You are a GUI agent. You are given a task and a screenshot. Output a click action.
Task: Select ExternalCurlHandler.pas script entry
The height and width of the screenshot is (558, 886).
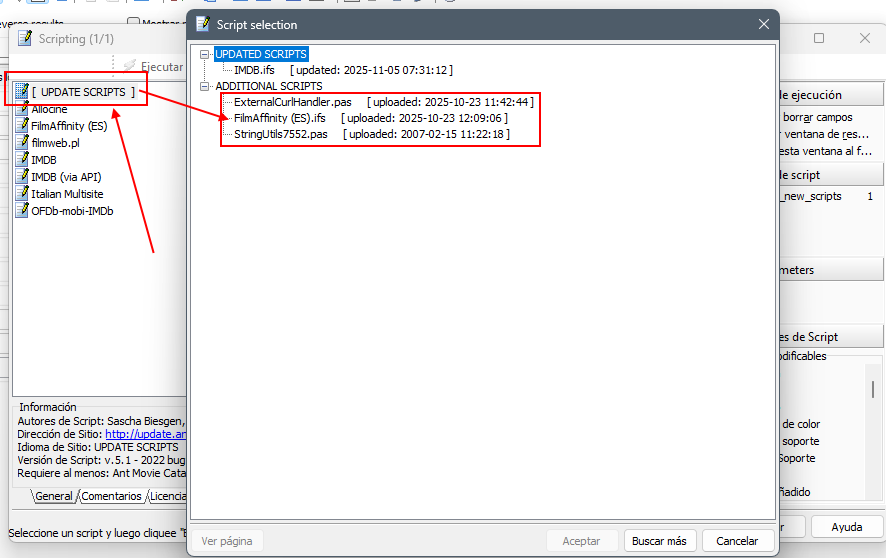[293, 102]
